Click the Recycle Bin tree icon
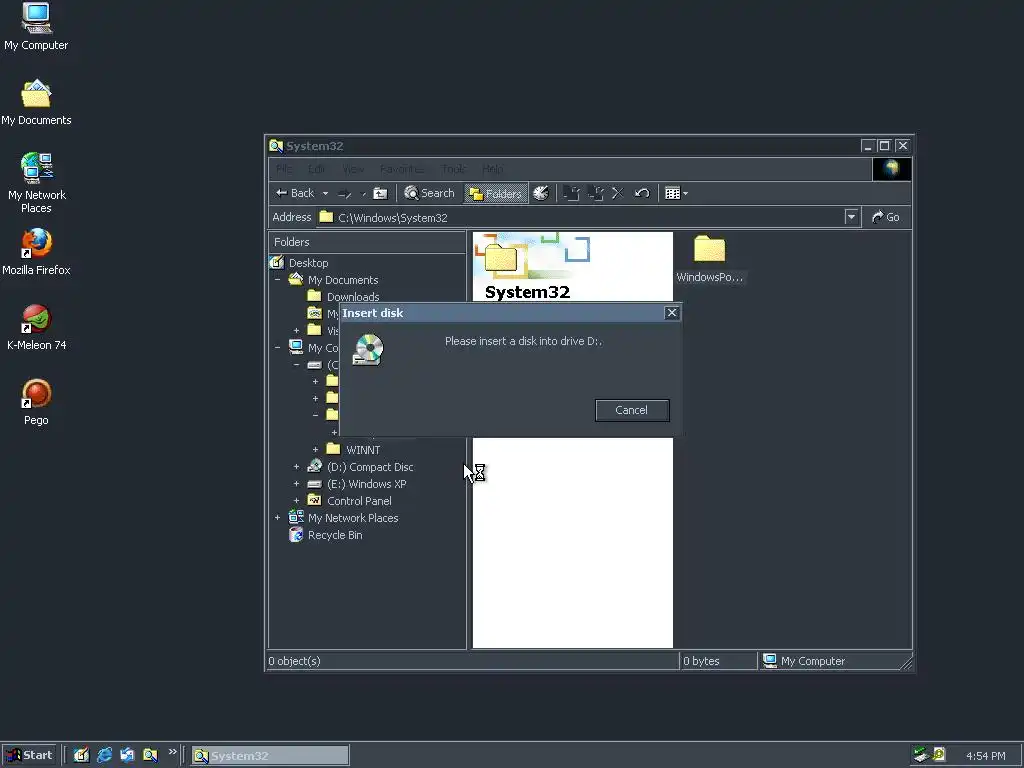 click(x=296, y=535)
